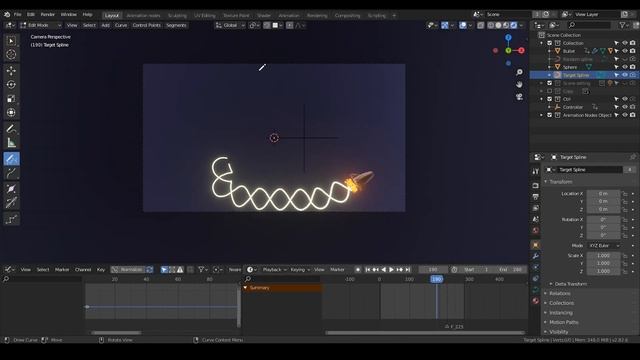
Task: Open the Window menu
Action: [69, 14]
